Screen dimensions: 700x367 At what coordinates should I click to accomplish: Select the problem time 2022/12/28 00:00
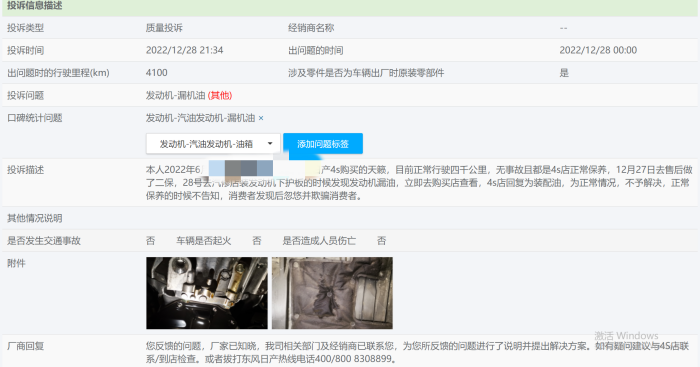[x=598, y=50]
